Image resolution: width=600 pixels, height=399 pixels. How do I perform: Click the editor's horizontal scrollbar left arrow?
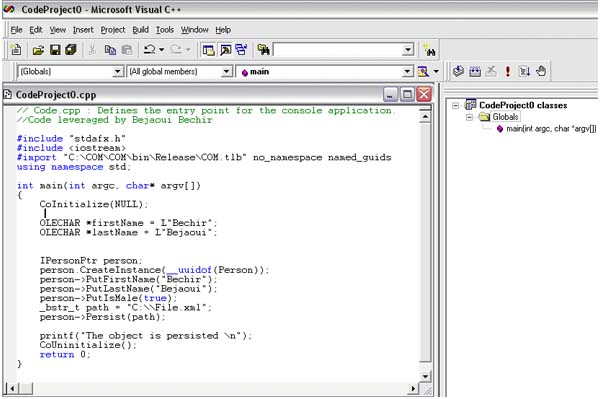pos(12,389)
